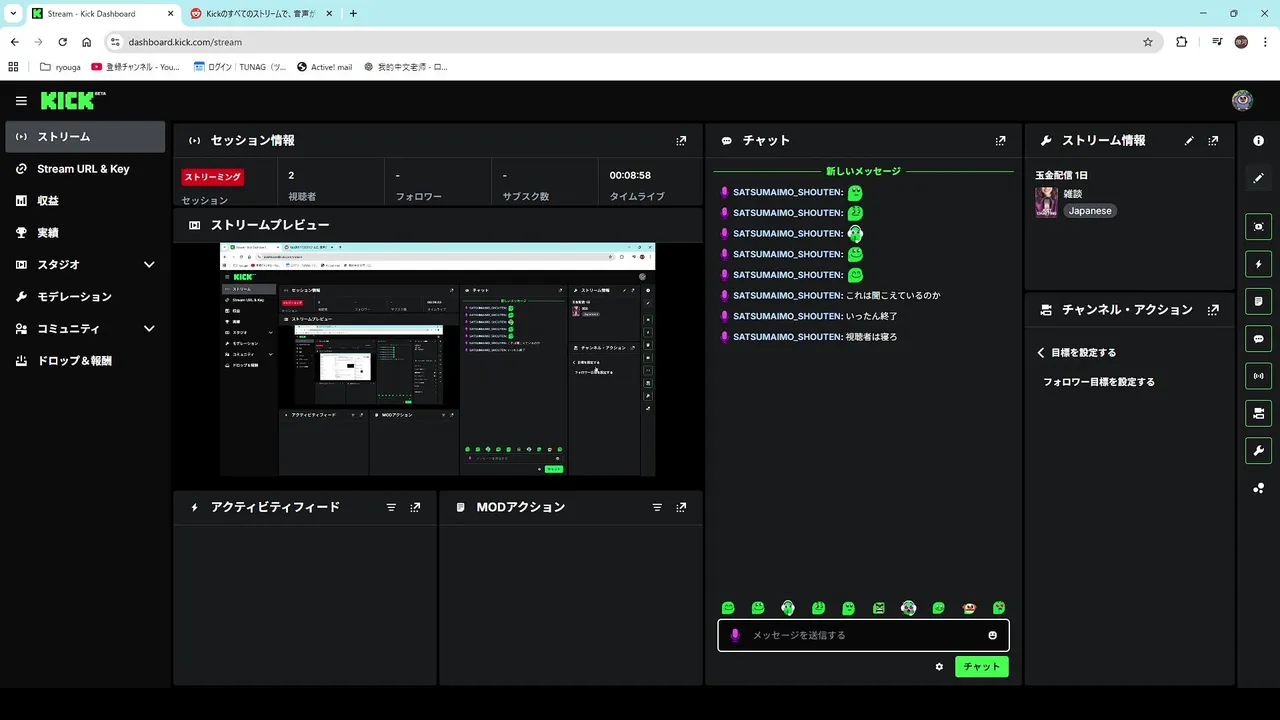Screen dimensions: 1280x720
Task: Edit stream info with the ストリーム情報 pencil icon
Action: [1189, 141]
